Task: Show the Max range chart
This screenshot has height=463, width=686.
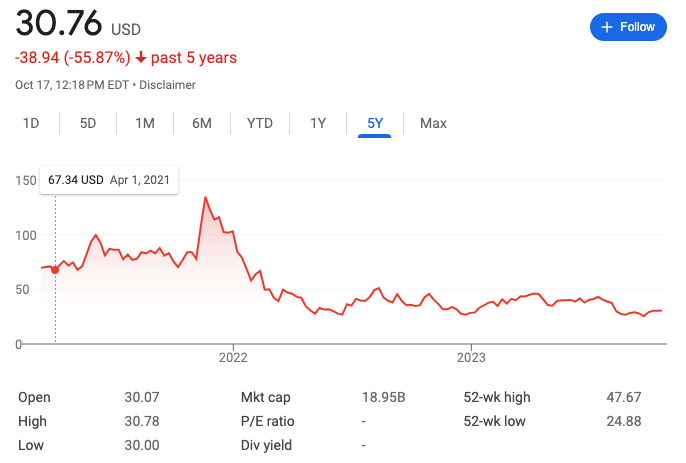Action: [433, 123]
